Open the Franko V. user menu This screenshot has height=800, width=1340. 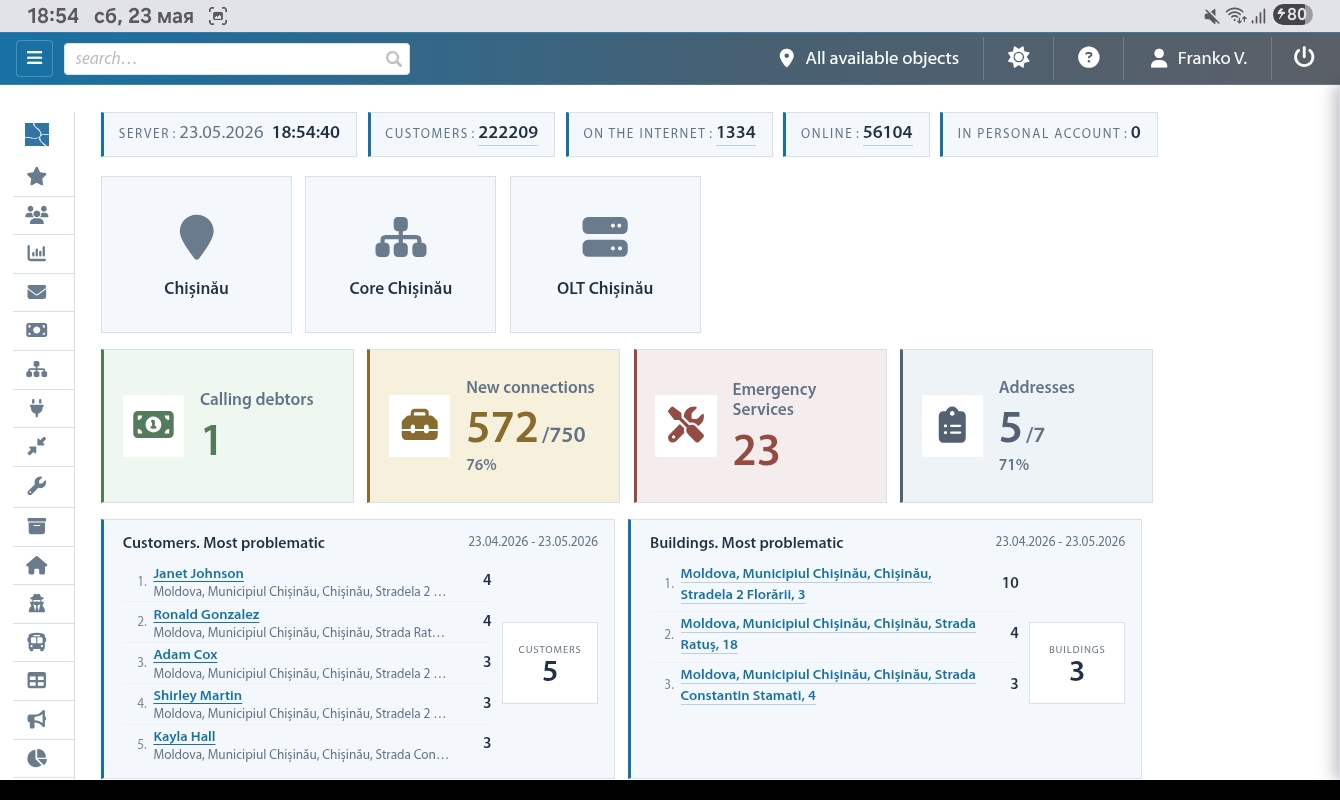click(x=1198, y=58)
